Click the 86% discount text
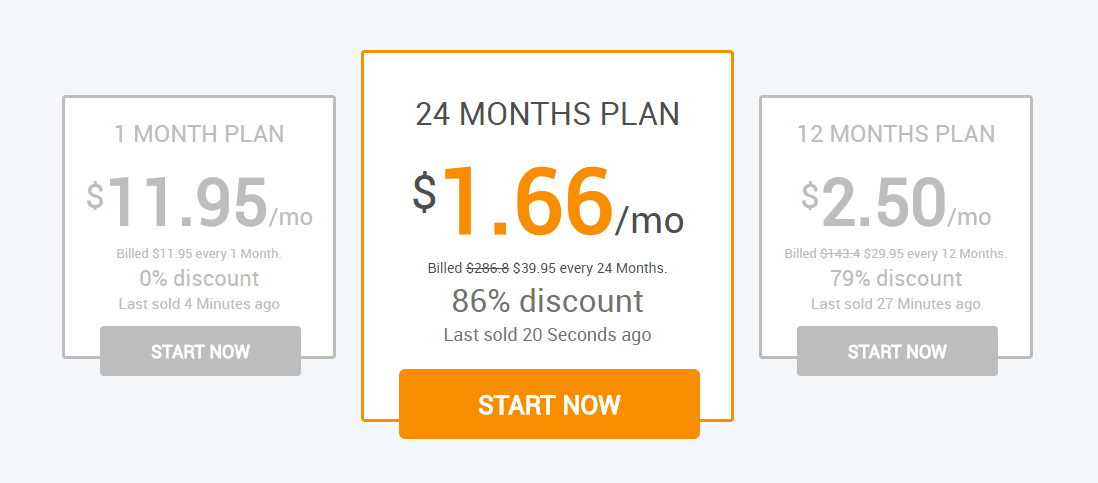Viewport: 1098px width, 483px height. (x=548, y=301)
